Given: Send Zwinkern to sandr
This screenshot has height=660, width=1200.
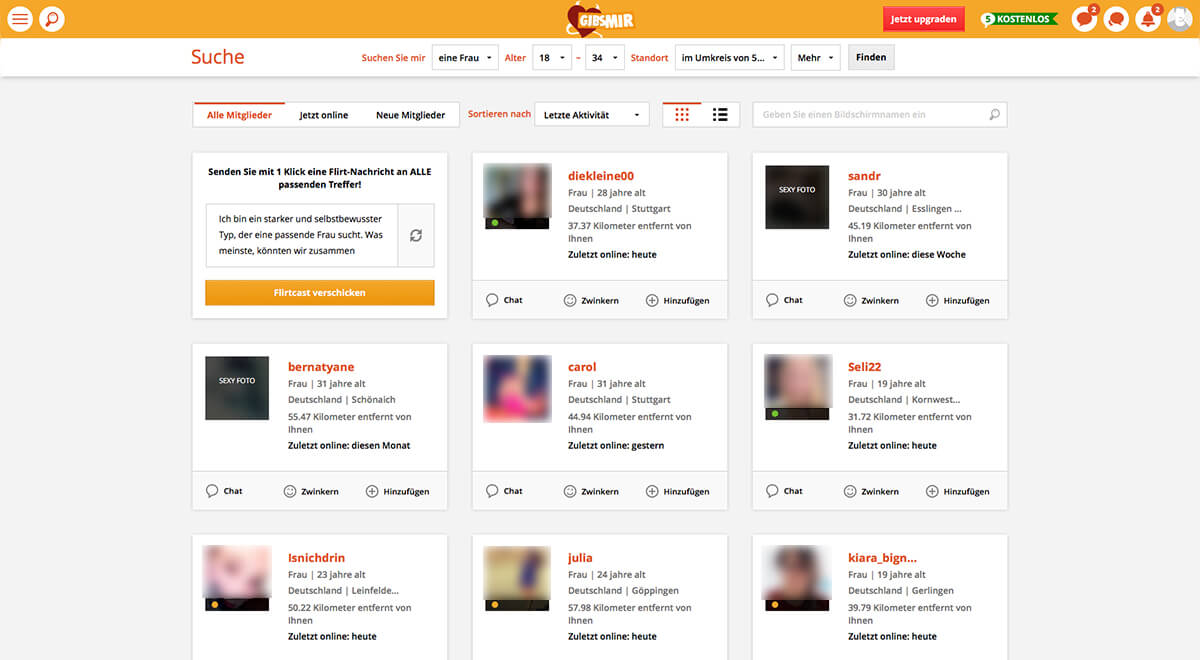Looking at the screenshot, I should point(871,300).
